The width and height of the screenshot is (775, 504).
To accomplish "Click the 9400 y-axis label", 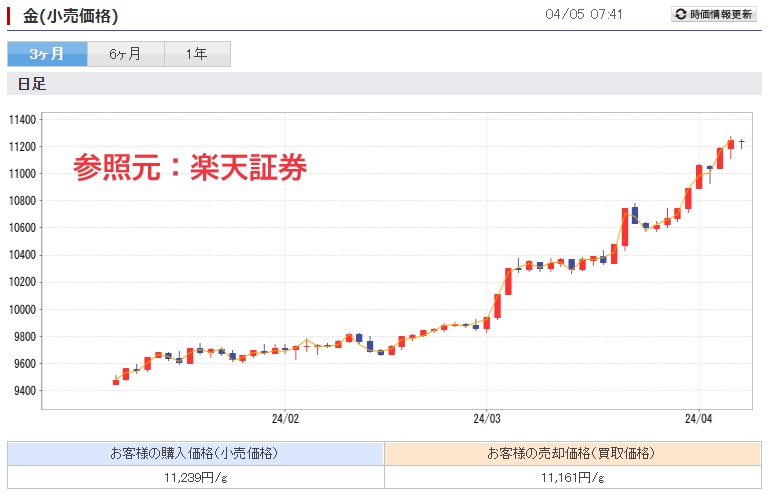I will coord(25,391).
